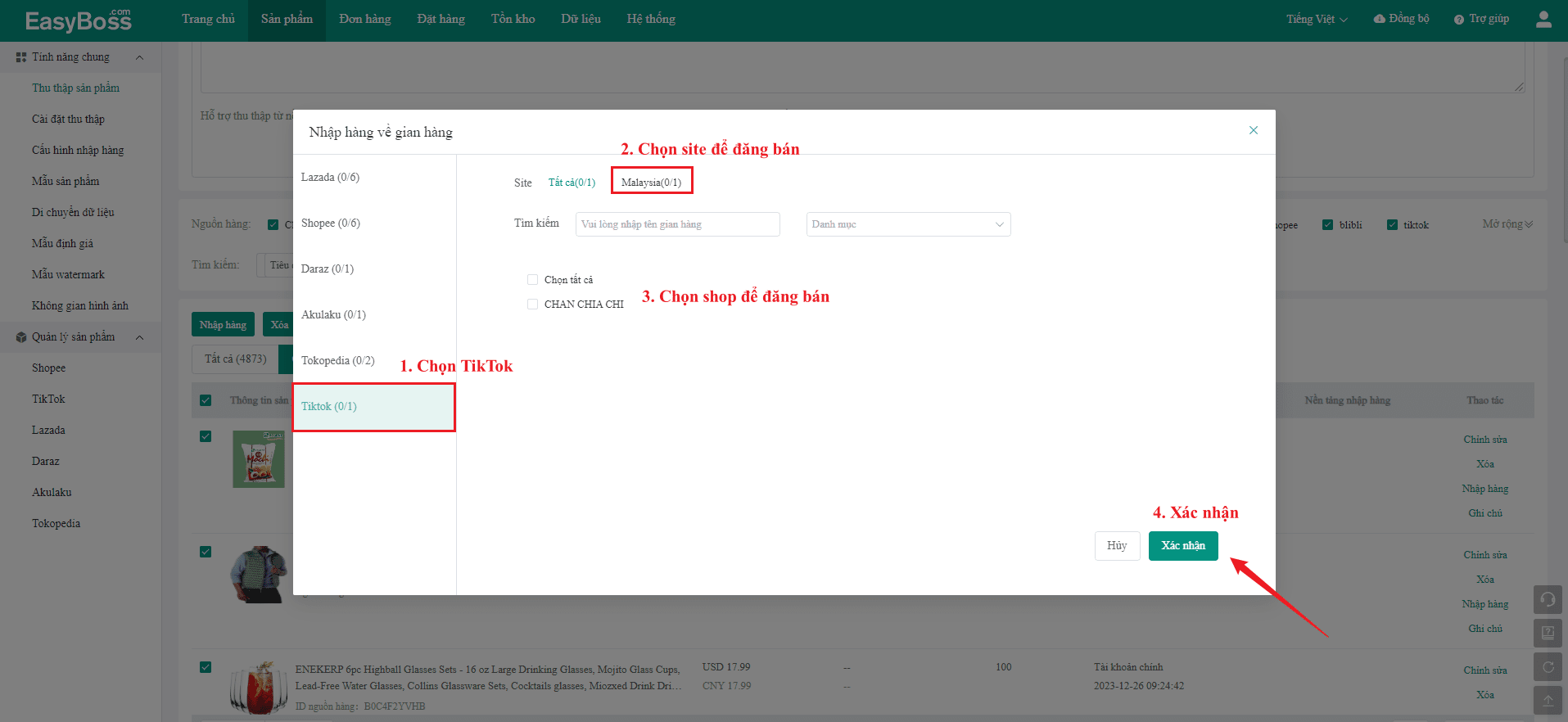Click Ghi chú for snack product row
The image size is (1568, 722).
(1485, 513)
